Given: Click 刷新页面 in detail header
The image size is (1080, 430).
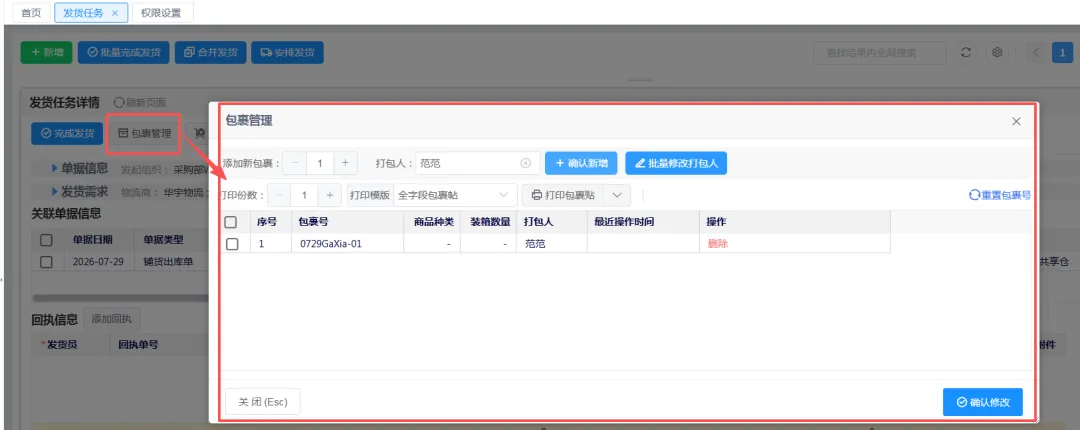Looking at the screenshot, I should [x=140, y=102].
